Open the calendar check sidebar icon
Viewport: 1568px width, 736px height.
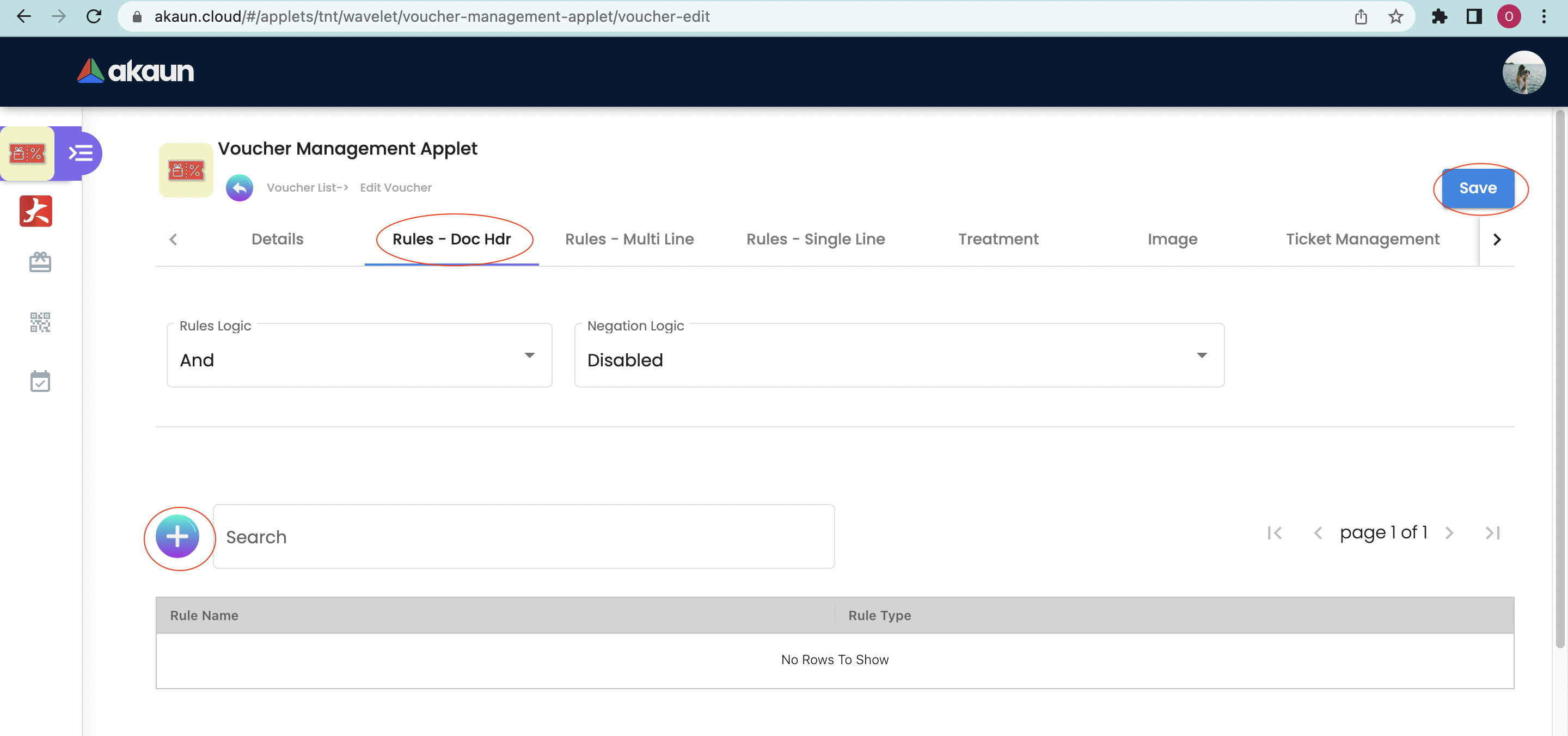(x=40, y=381)
